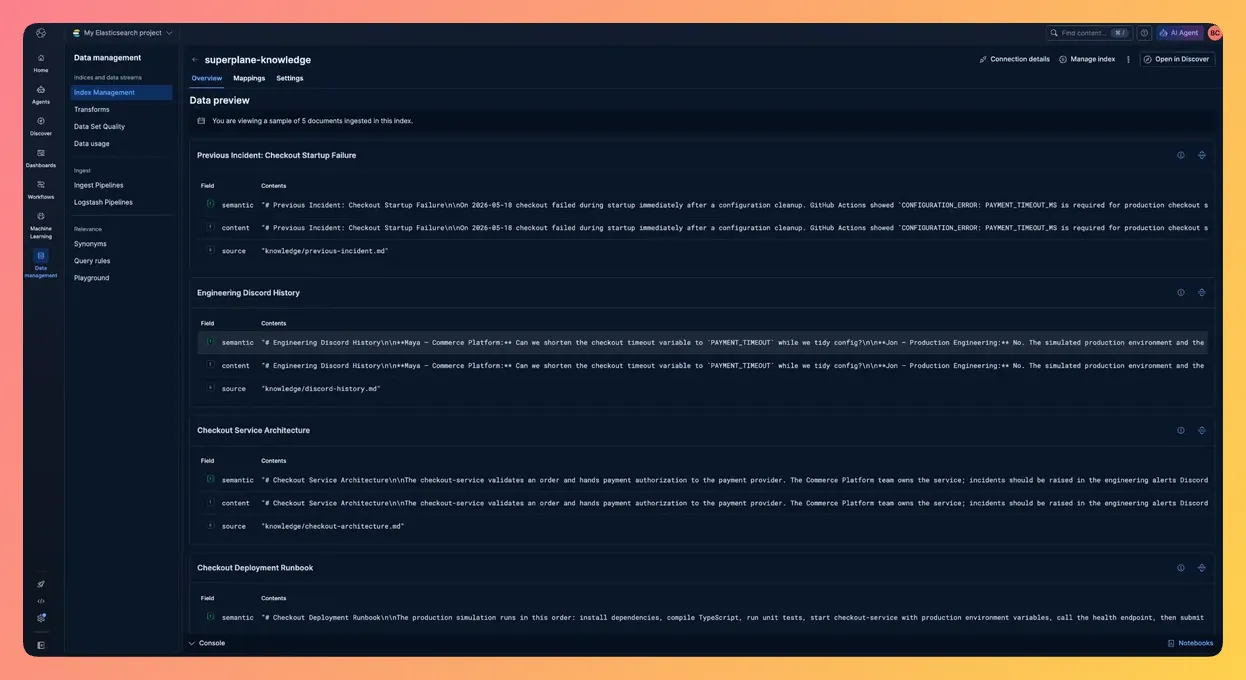Open the AI Agent button
The width and height of the screenshot is (1246, 680).
1179,33
